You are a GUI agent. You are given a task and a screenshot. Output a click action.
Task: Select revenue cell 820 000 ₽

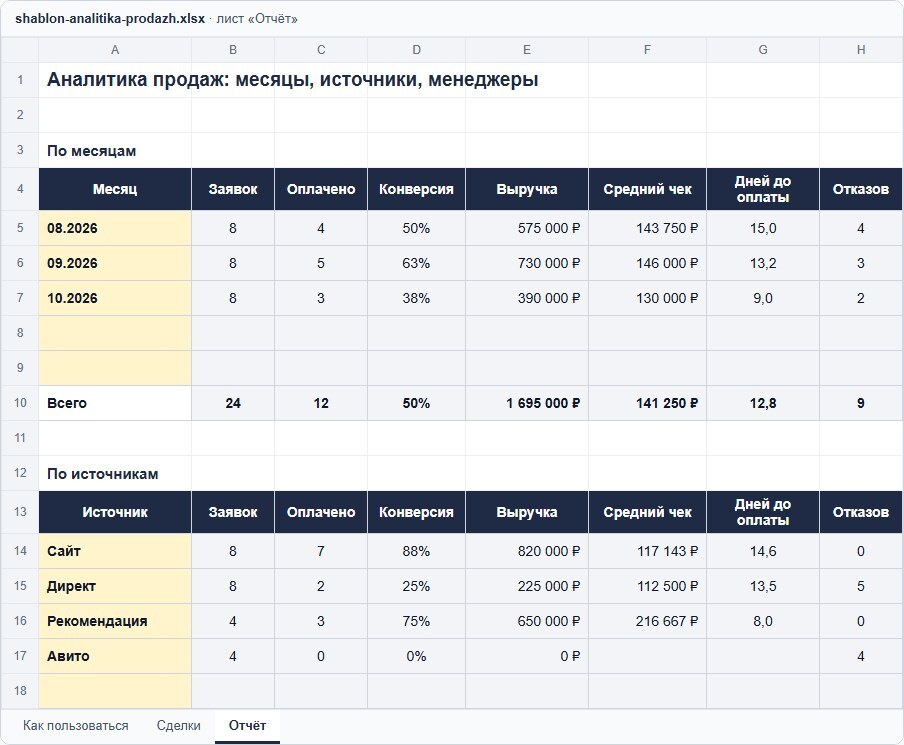pos(526,551)
